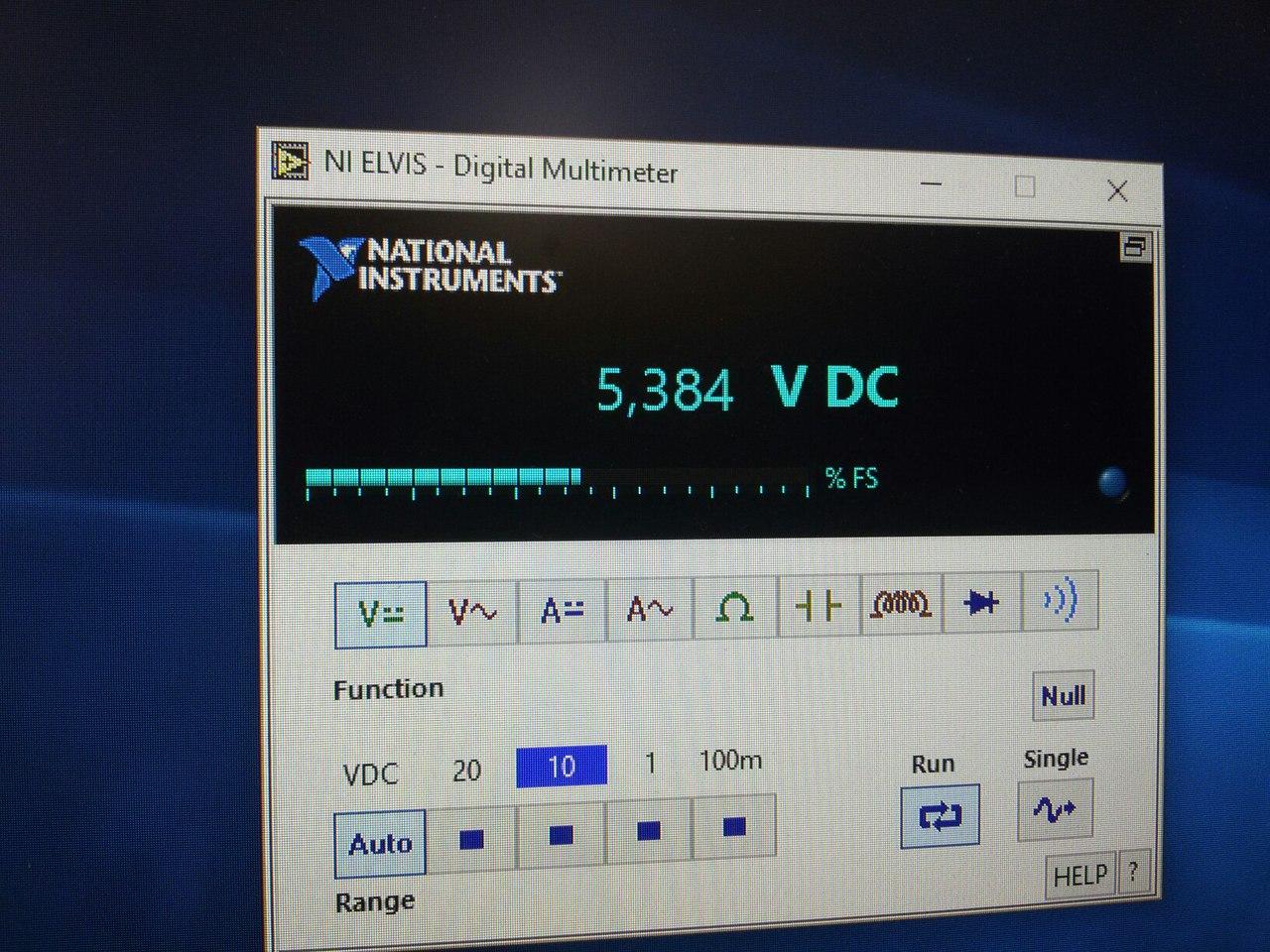Image resolution: width=1270 pixels, height=952 pixels.
Task: Select the audible continuity function
Action: [x=1060, y=599]
